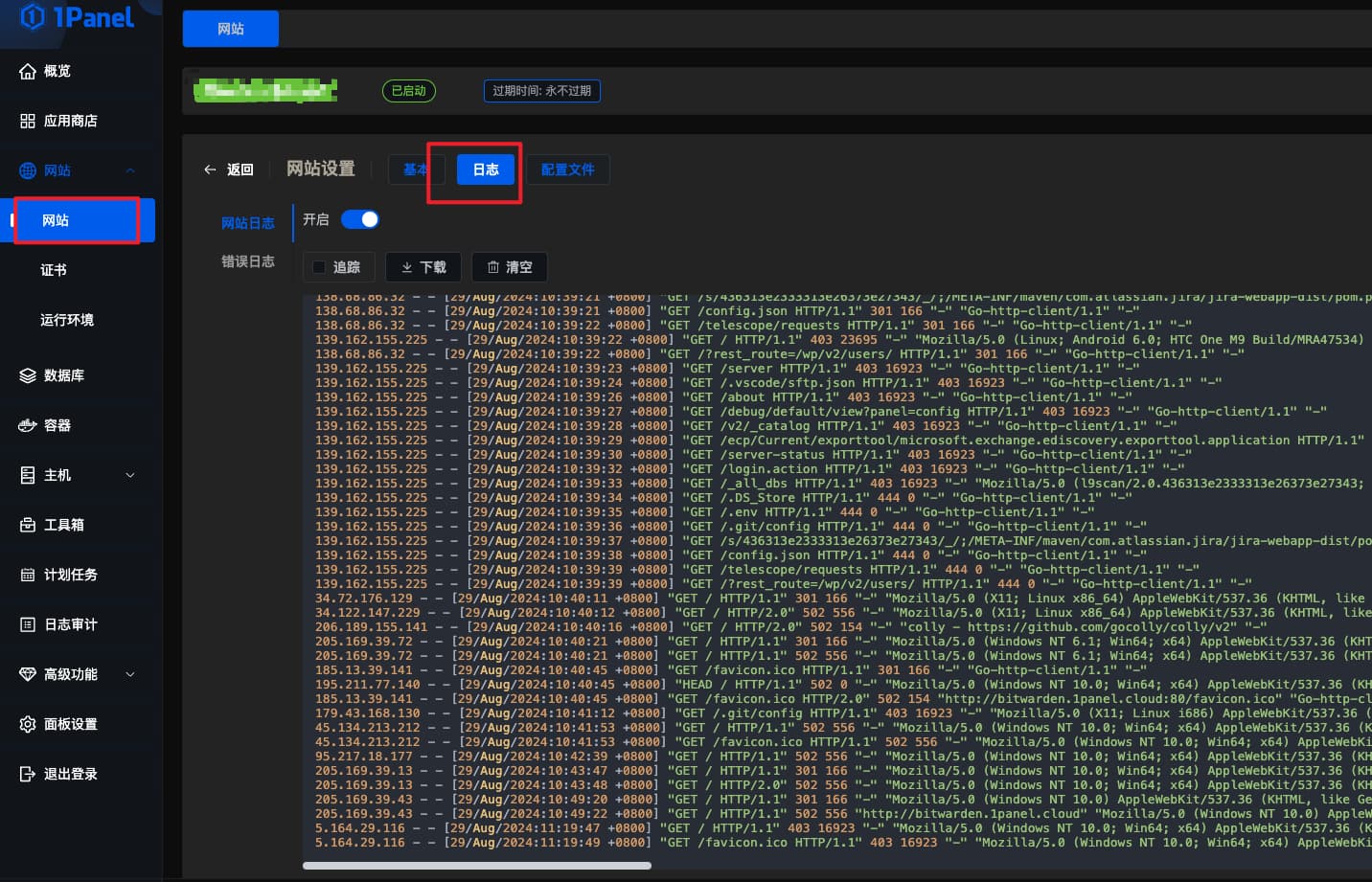Image resolution: width=1372 pixels, height=882 pixels.
Task: Click the 主机 host server icon
Action: coord(28,475)
